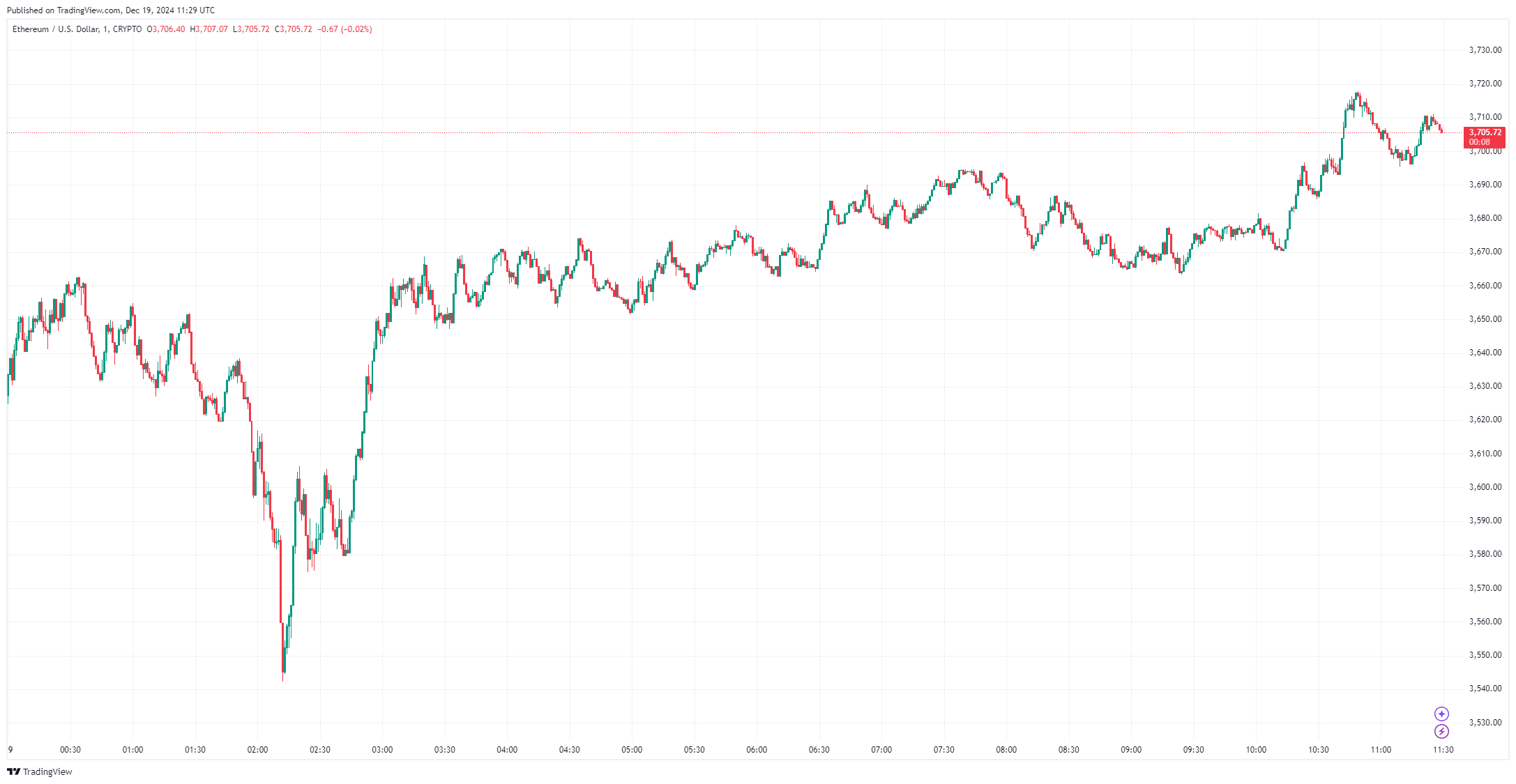The width and height of the screenshot is (1516, 784).
Task: Click the low value L3,705.72
Action: (251, 29)
